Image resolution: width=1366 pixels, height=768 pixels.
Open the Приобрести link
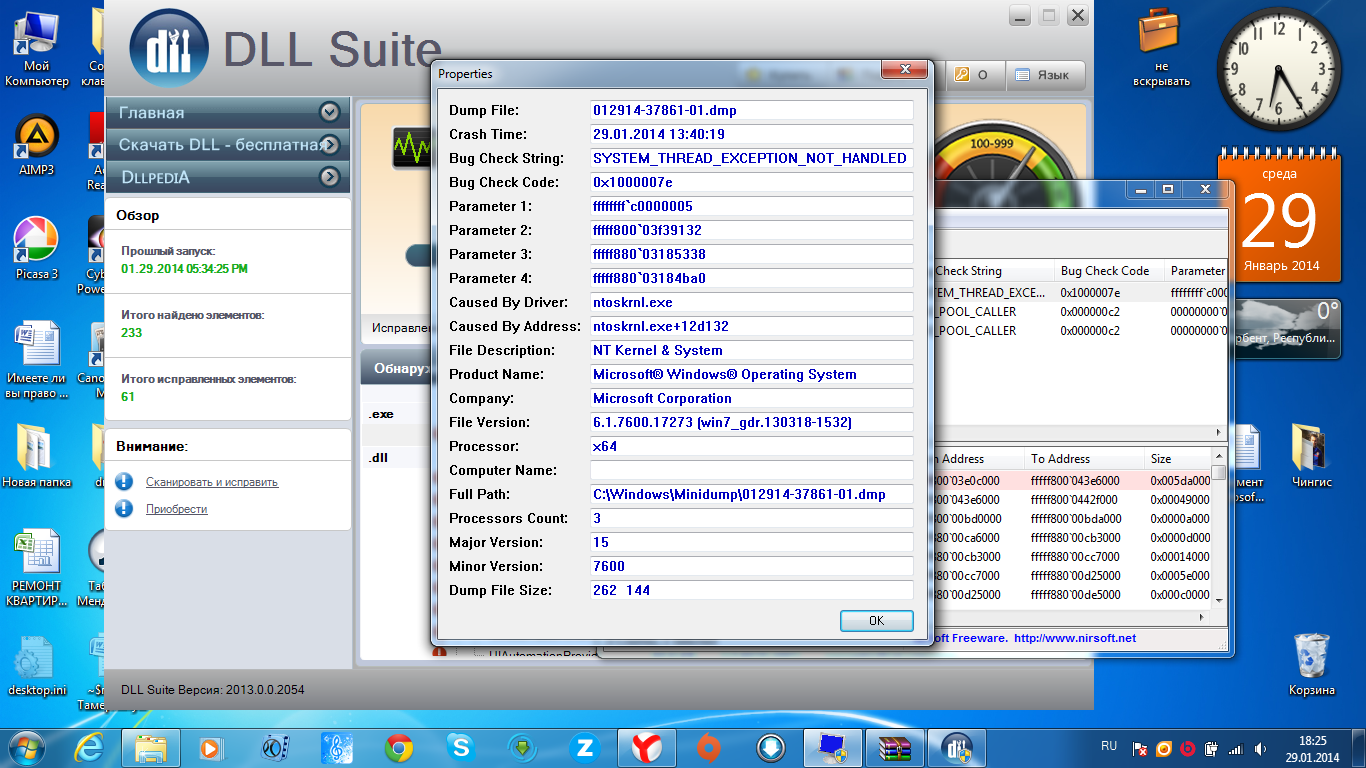[x=177, y=509]
